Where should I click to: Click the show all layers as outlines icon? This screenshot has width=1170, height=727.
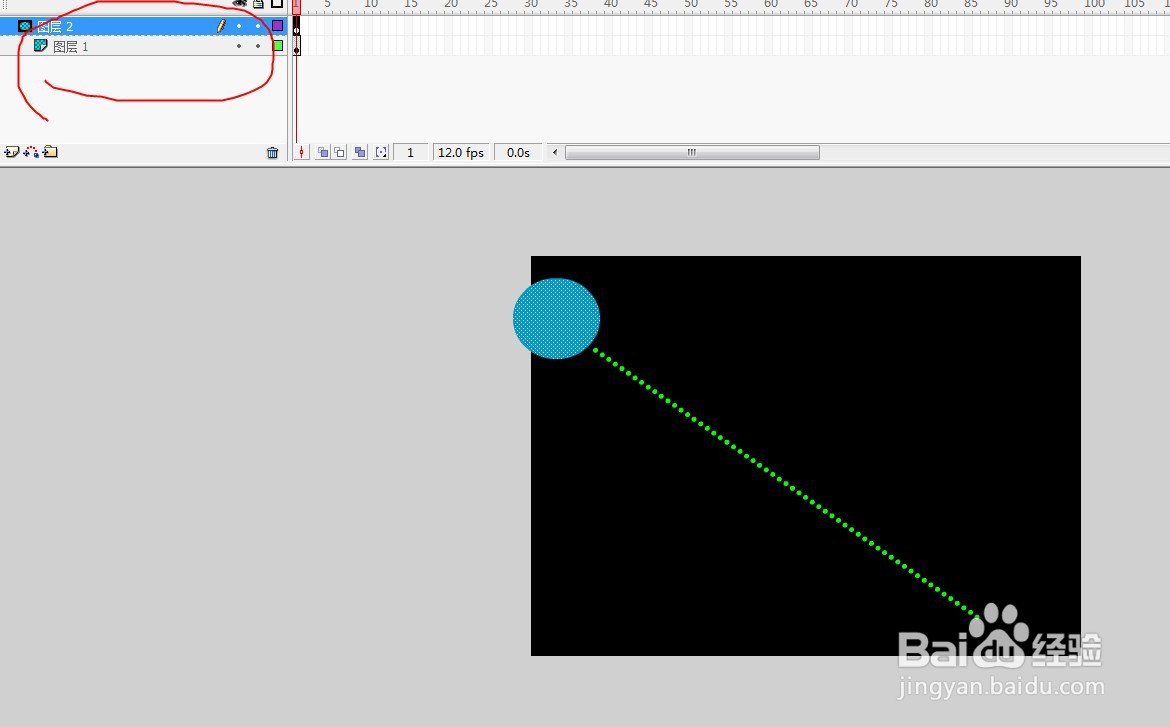(x=277, y=4)
